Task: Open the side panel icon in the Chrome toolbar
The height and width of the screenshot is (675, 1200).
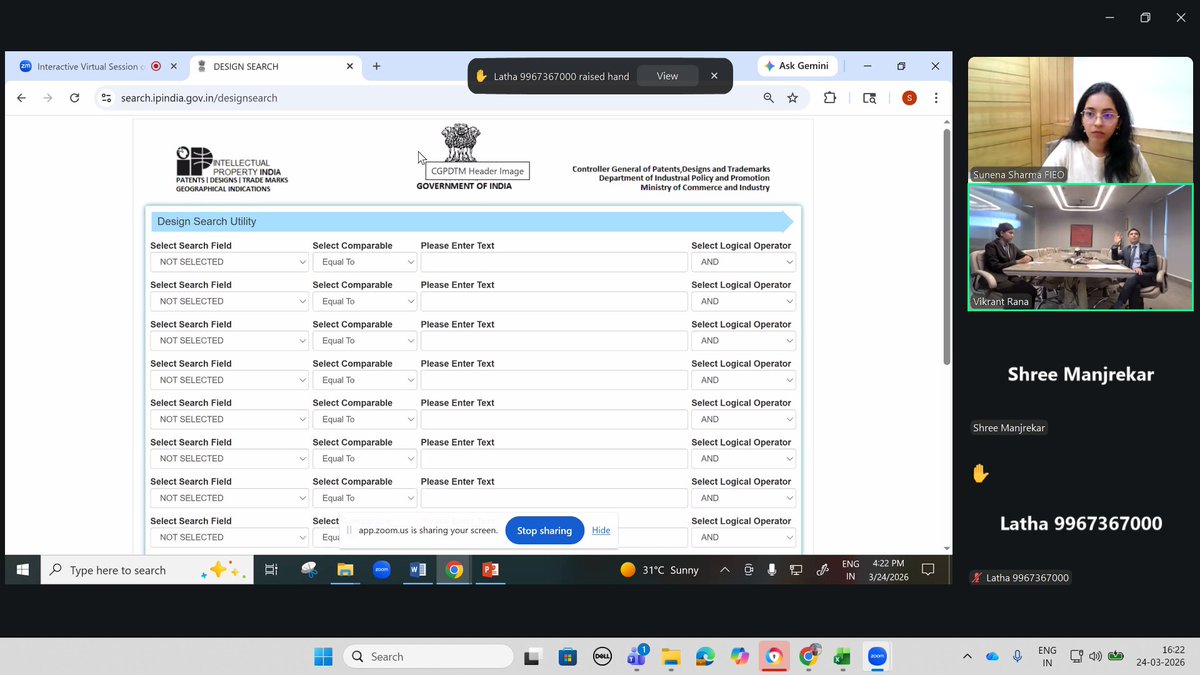Action: click(869, 98)
